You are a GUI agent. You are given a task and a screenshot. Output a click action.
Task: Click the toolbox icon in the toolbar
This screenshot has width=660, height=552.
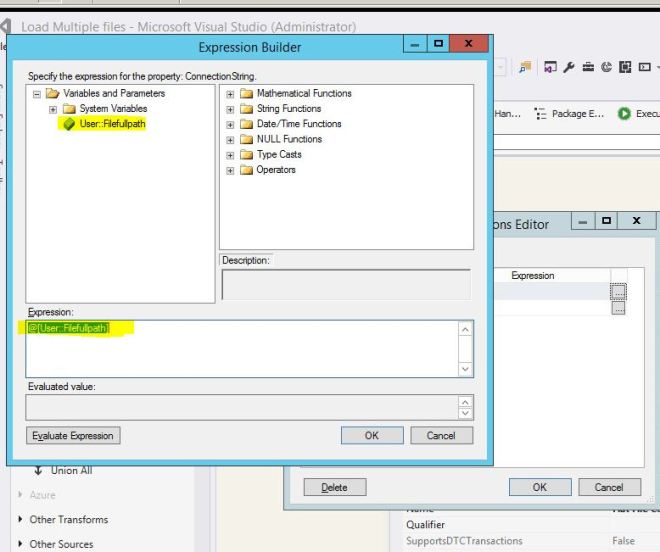[588, 67]
